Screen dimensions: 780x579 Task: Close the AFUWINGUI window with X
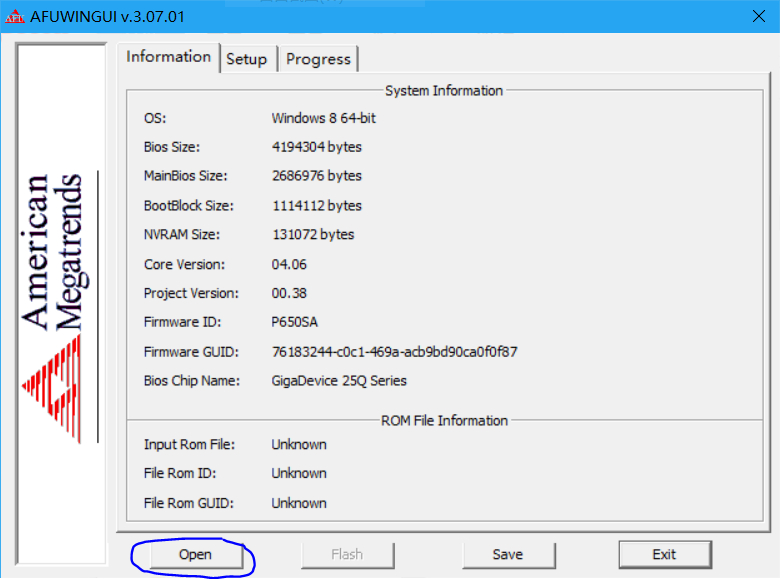click(759, 16)
